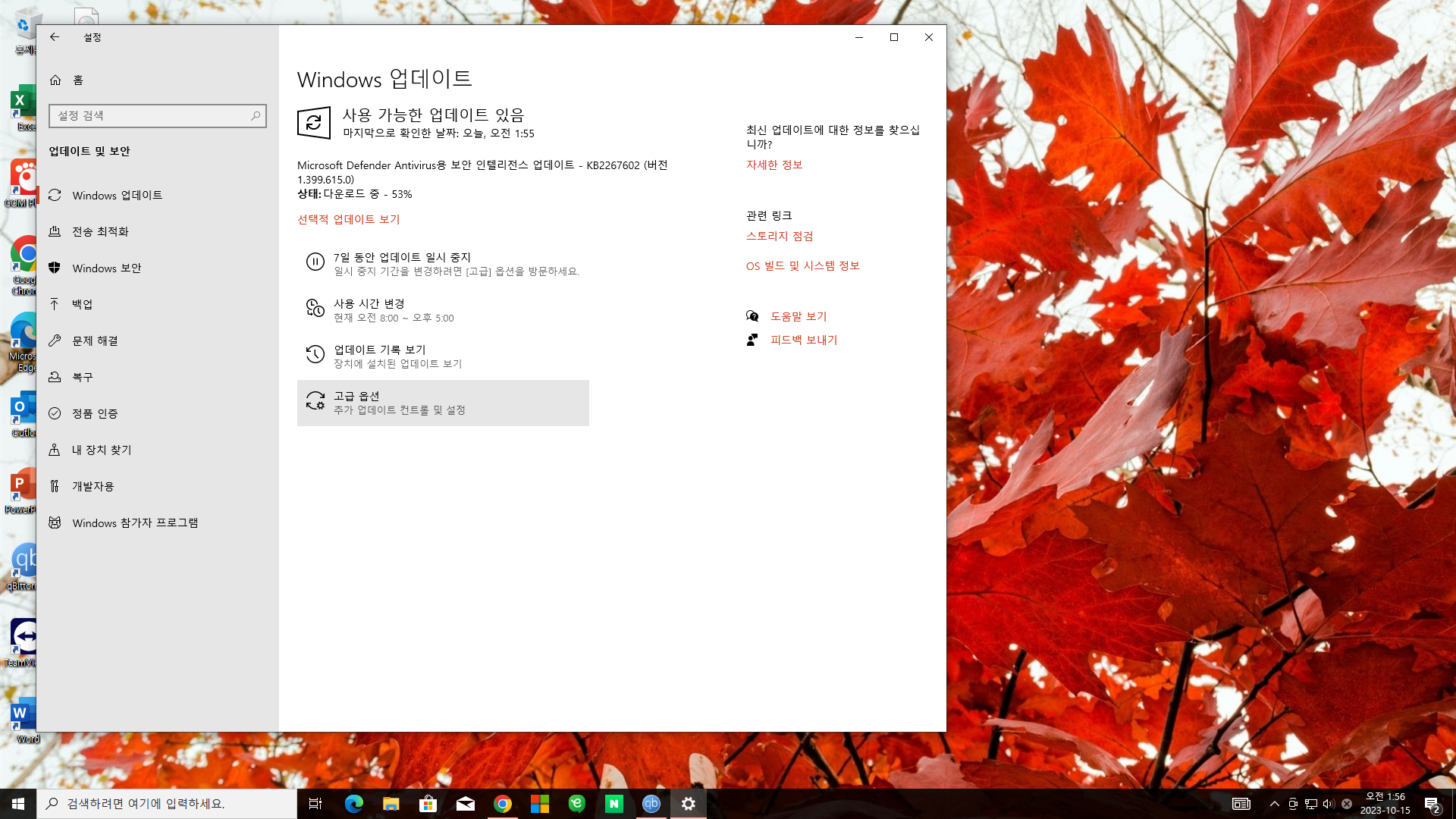The width and height of the screenshot is (1456, 819).
Task: Click the 정품 인증 checkmark circle icon
Action: (55, 413)
